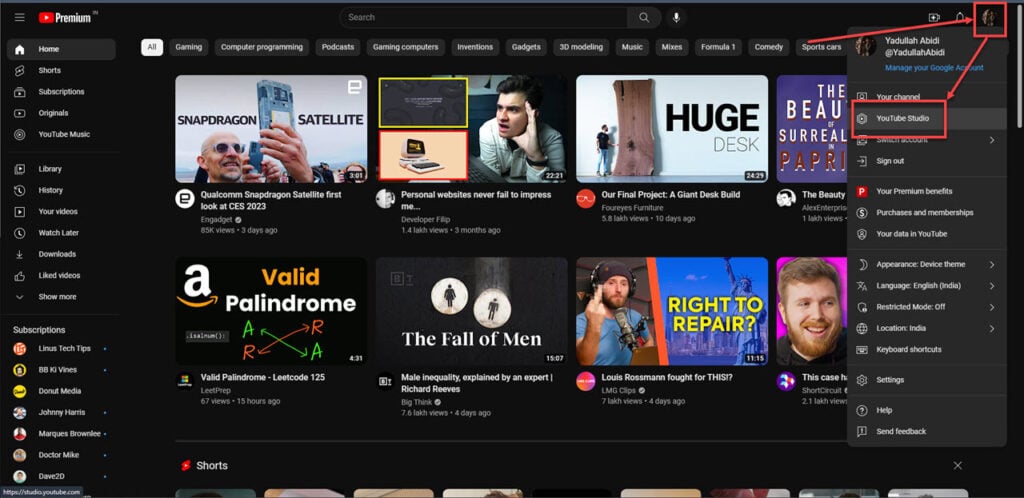1024x498 pixels.
Task: Open Purchases and memberships
Action: (927, 213)
